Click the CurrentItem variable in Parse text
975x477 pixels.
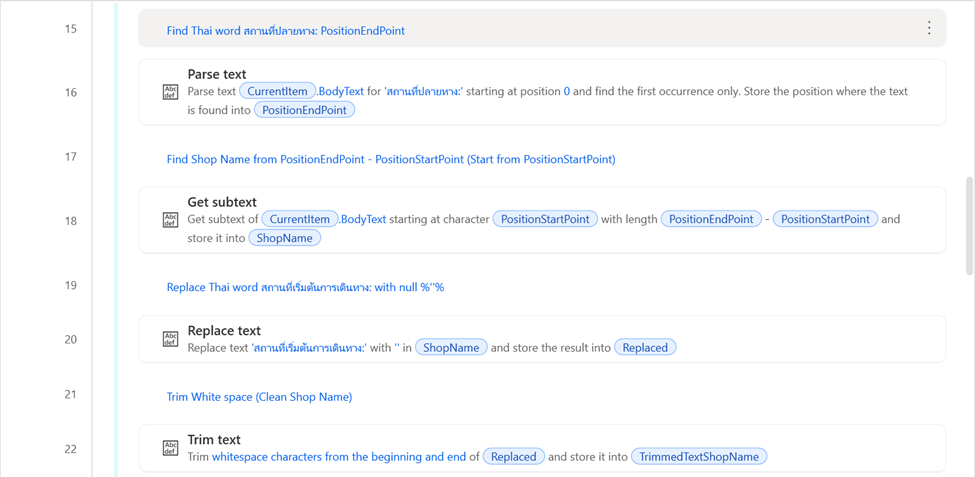(x=277, y=91)
